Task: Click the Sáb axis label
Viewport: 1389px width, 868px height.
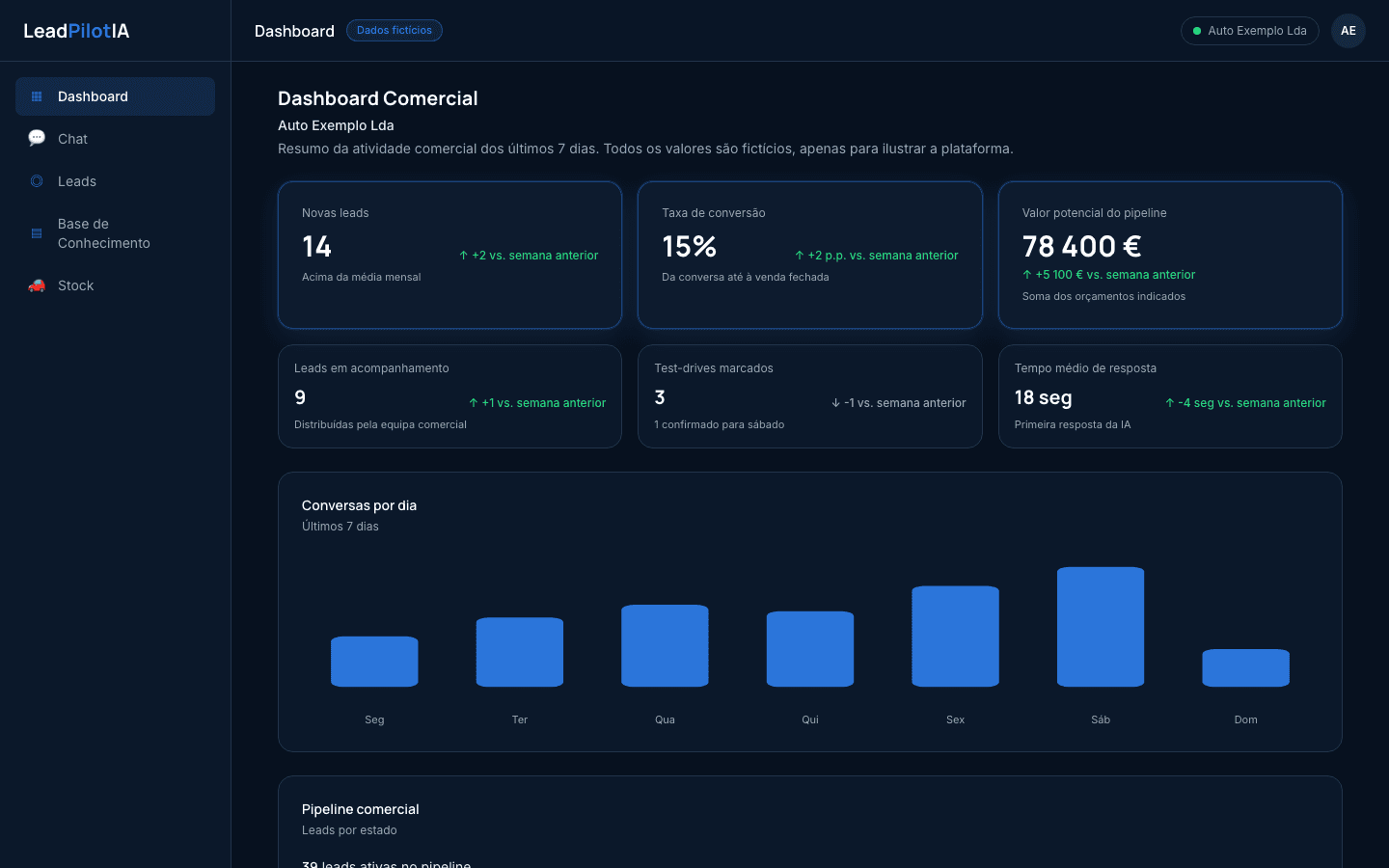Action: [x=1101, y=719]
